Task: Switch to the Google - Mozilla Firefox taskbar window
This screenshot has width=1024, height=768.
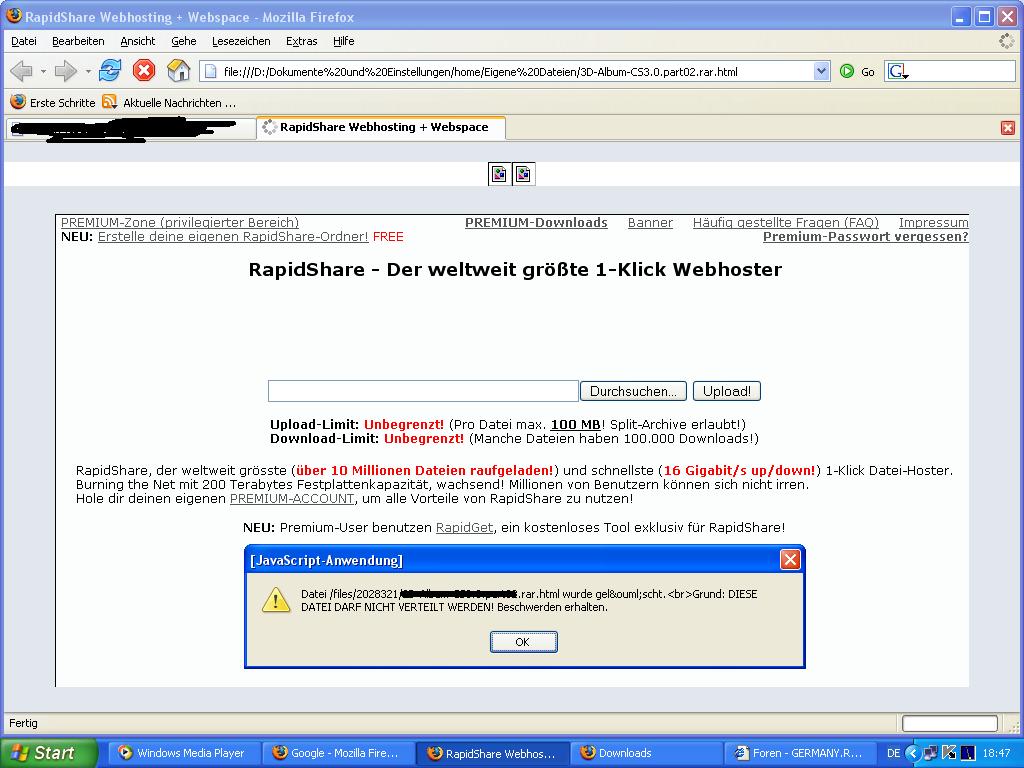Action: point(338,753)
